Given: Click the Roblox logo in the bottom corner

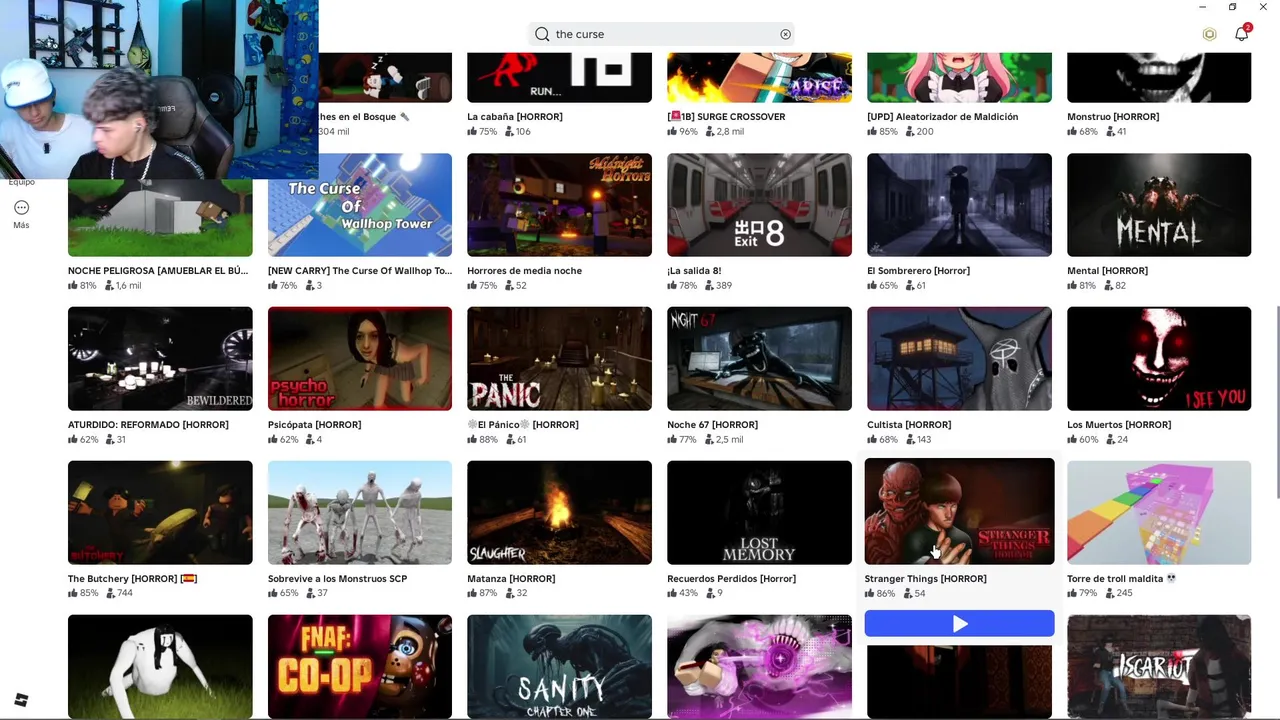Looking at the screenshot, I should 21,700.
